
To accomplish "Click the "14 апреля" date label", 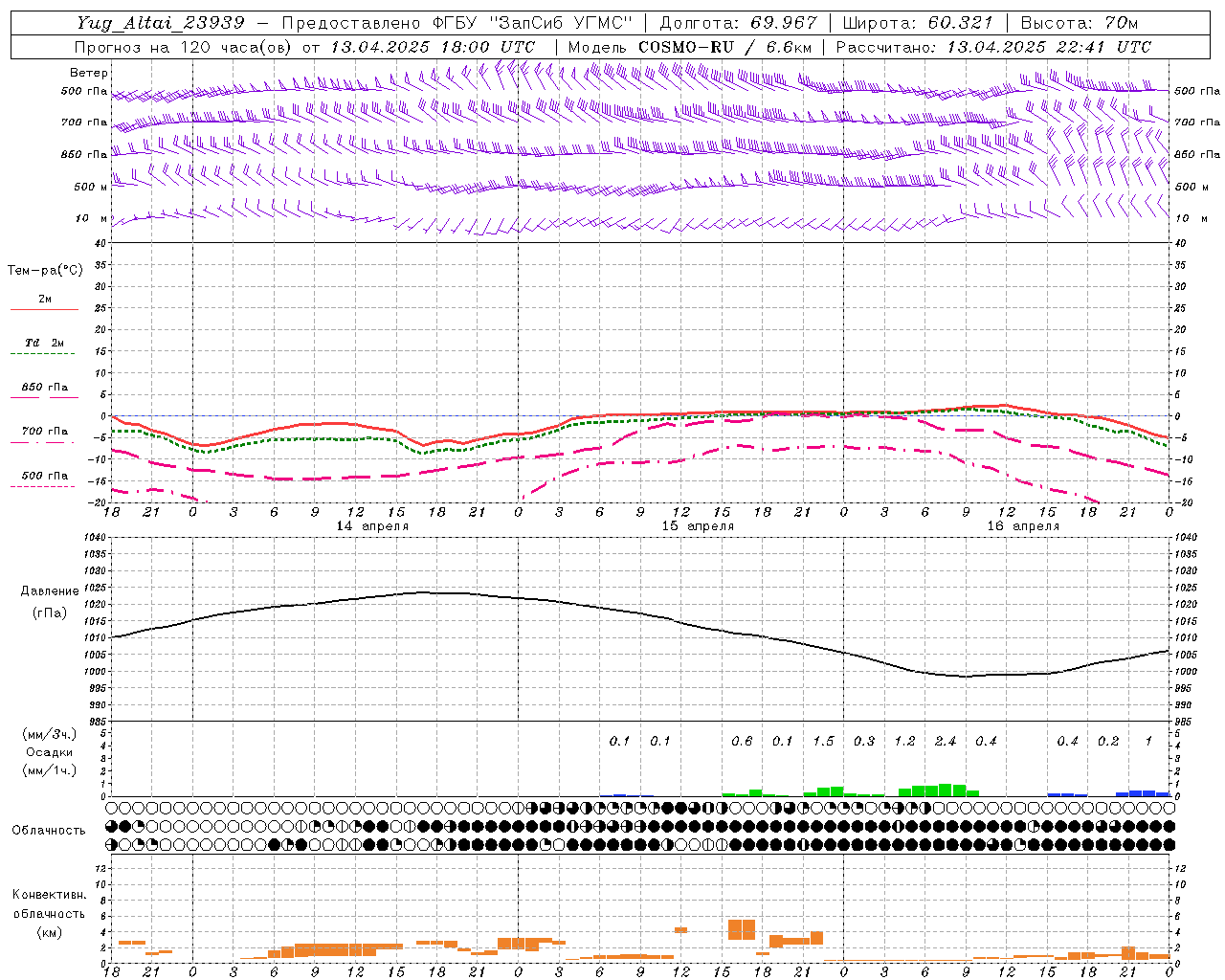I will 372,526.
